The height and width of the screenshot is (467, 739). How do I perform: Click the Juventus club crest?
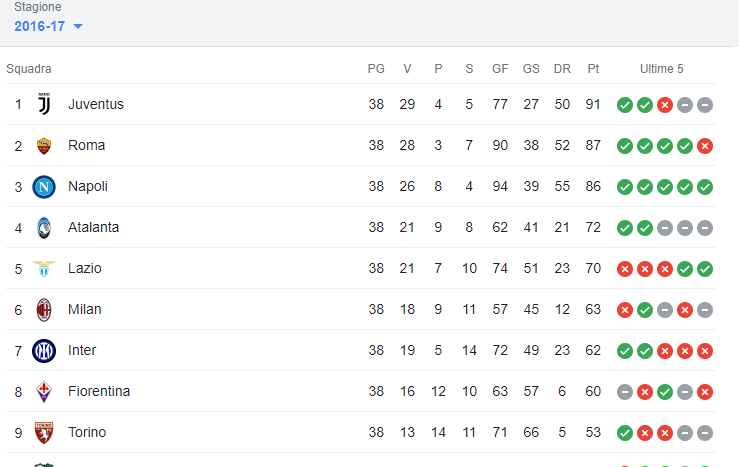click(44, 104)
